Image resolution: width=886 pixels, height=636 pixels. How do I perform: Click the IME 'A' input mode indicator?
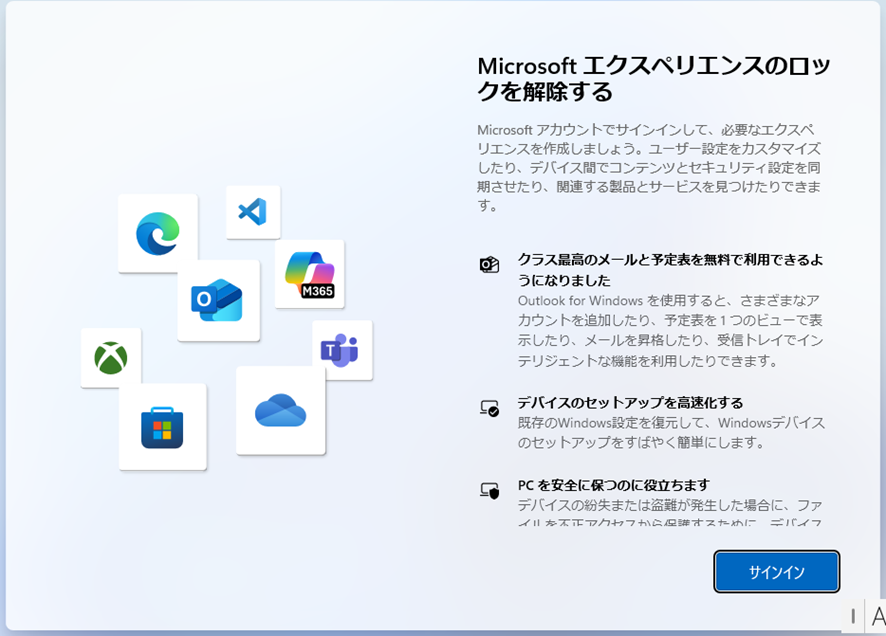pyautogui.click(x=878, y=616)
